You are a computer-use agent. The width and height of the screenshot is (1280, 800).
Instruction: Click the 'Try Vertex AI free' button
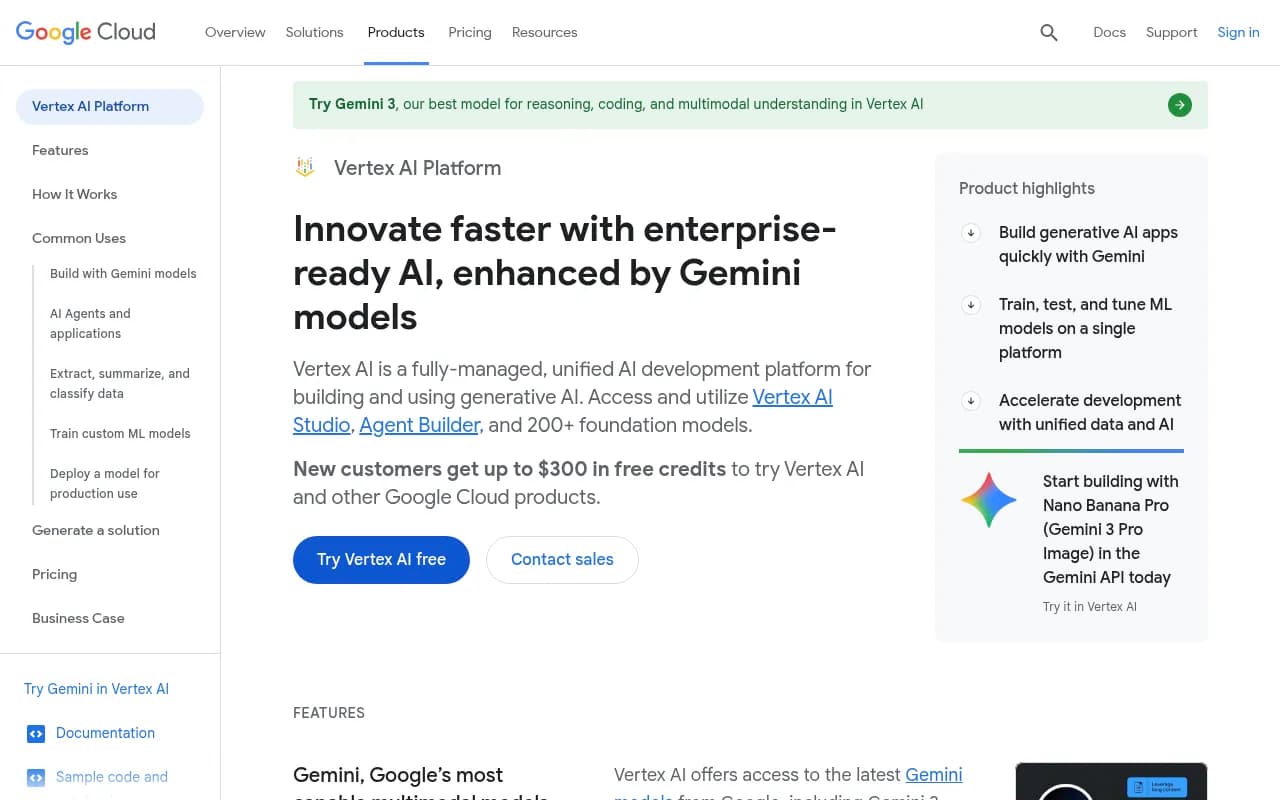(x=381, y=559)
